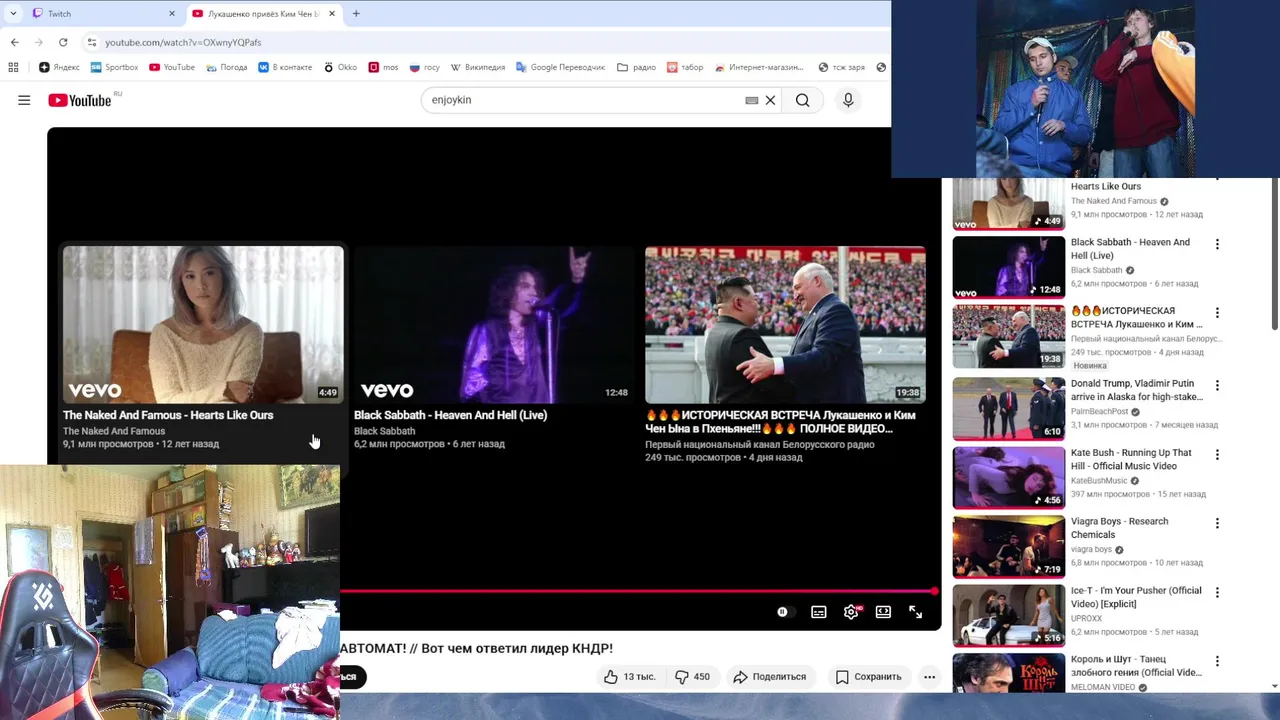This screenshot has width=1280, height=720.
Task: Switch player to theater mode
Action: tap(883, 612)
